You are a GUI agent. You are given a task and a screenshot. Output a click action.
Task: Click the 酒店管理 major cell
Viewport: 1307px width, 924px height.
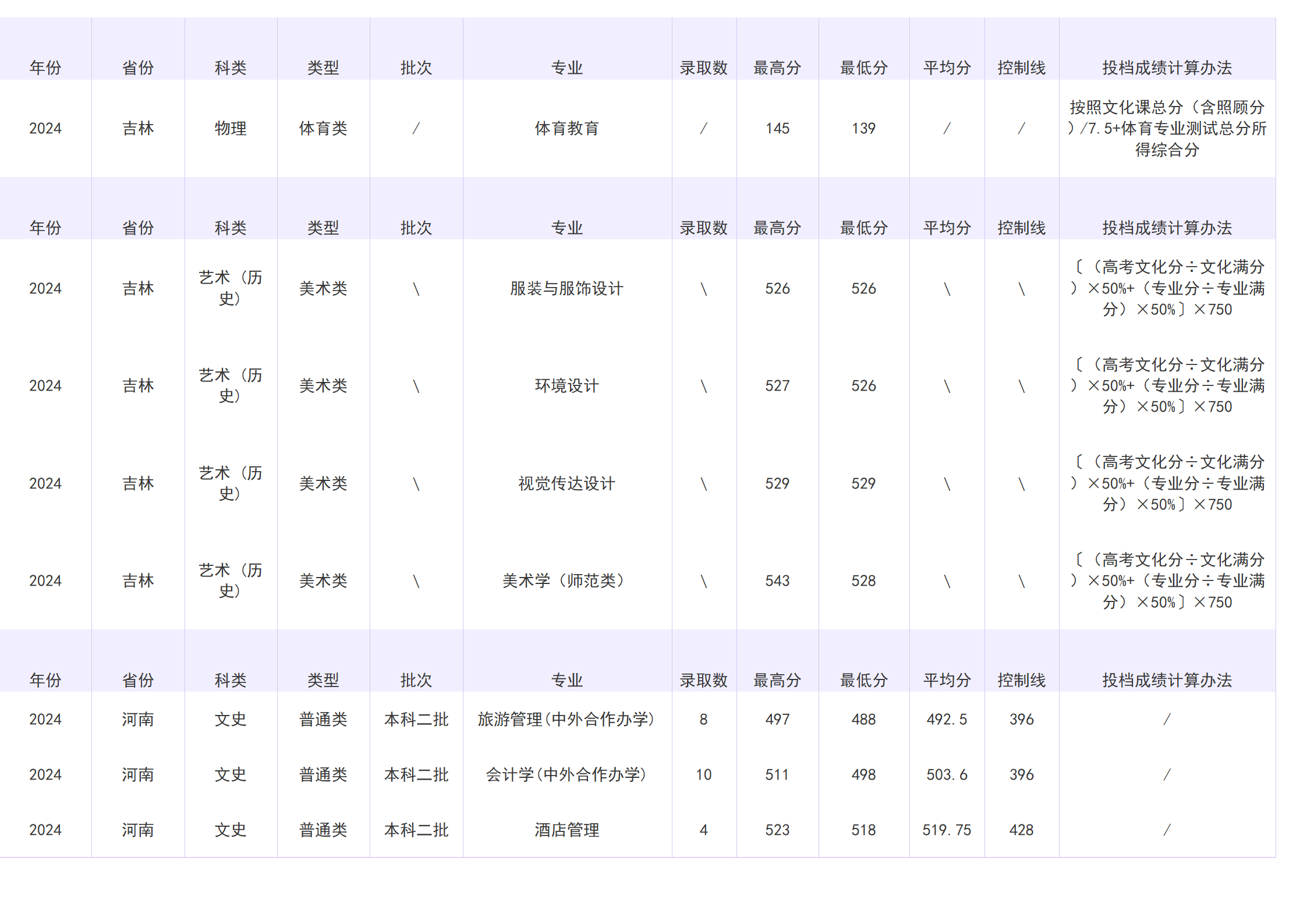(x=568, y=830)
